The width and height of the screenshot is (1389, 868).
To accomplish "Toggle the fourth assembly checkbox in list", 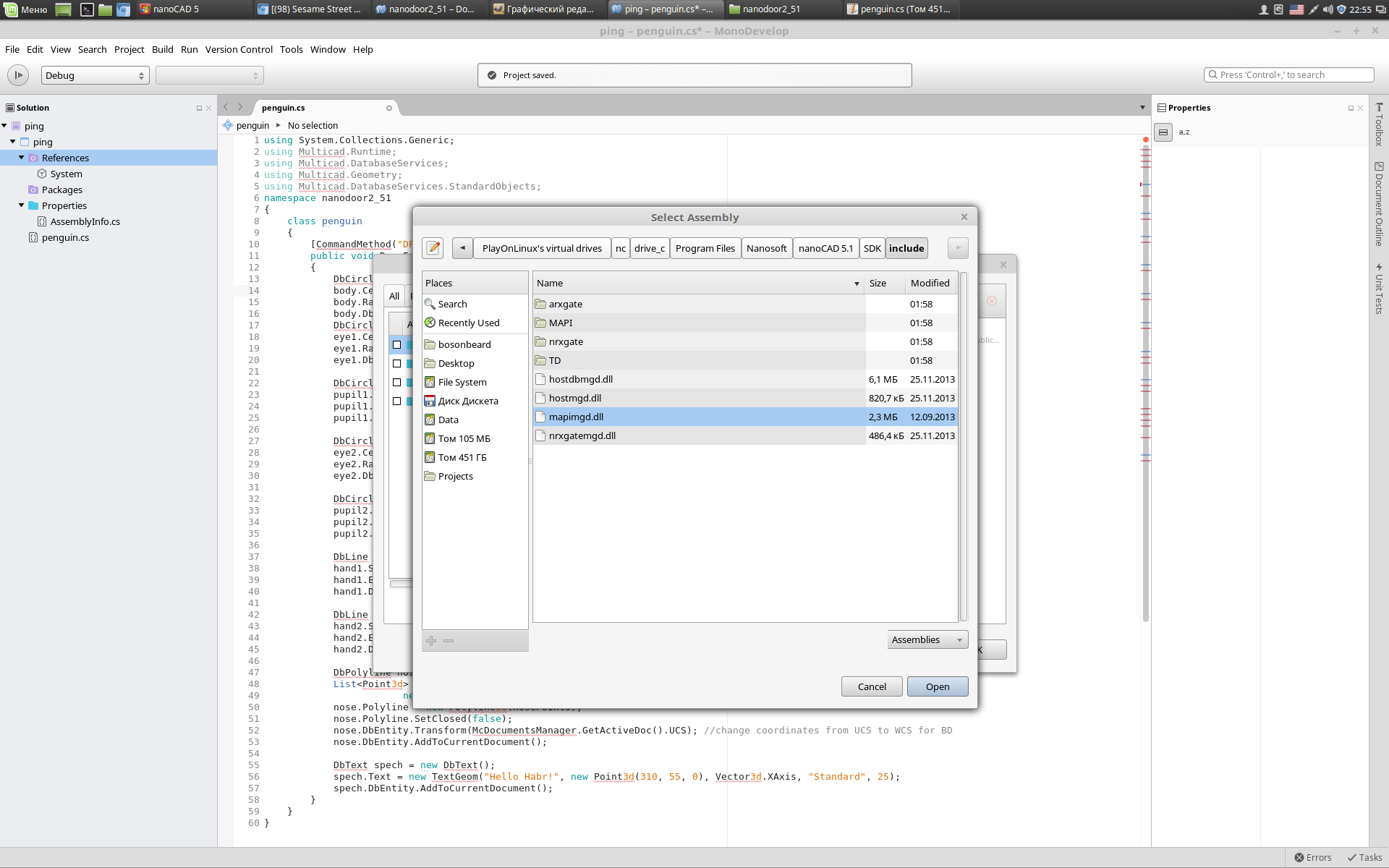I will (x=396, y=401).
